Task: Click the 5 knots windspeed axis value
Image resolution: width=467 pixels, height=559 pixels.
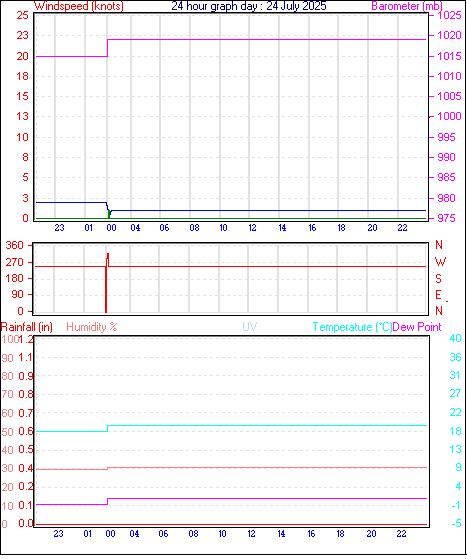Action: pyautogui.click(x=25, y=177)
